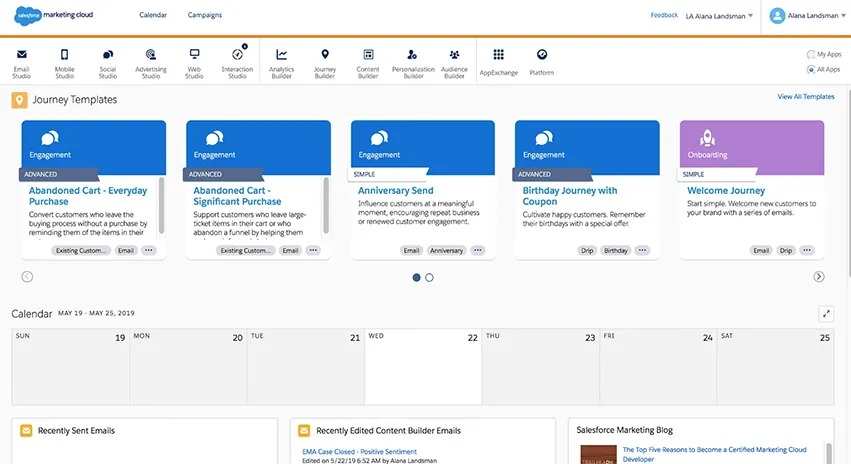Open the Campaigns menu item

click(205, 15)
